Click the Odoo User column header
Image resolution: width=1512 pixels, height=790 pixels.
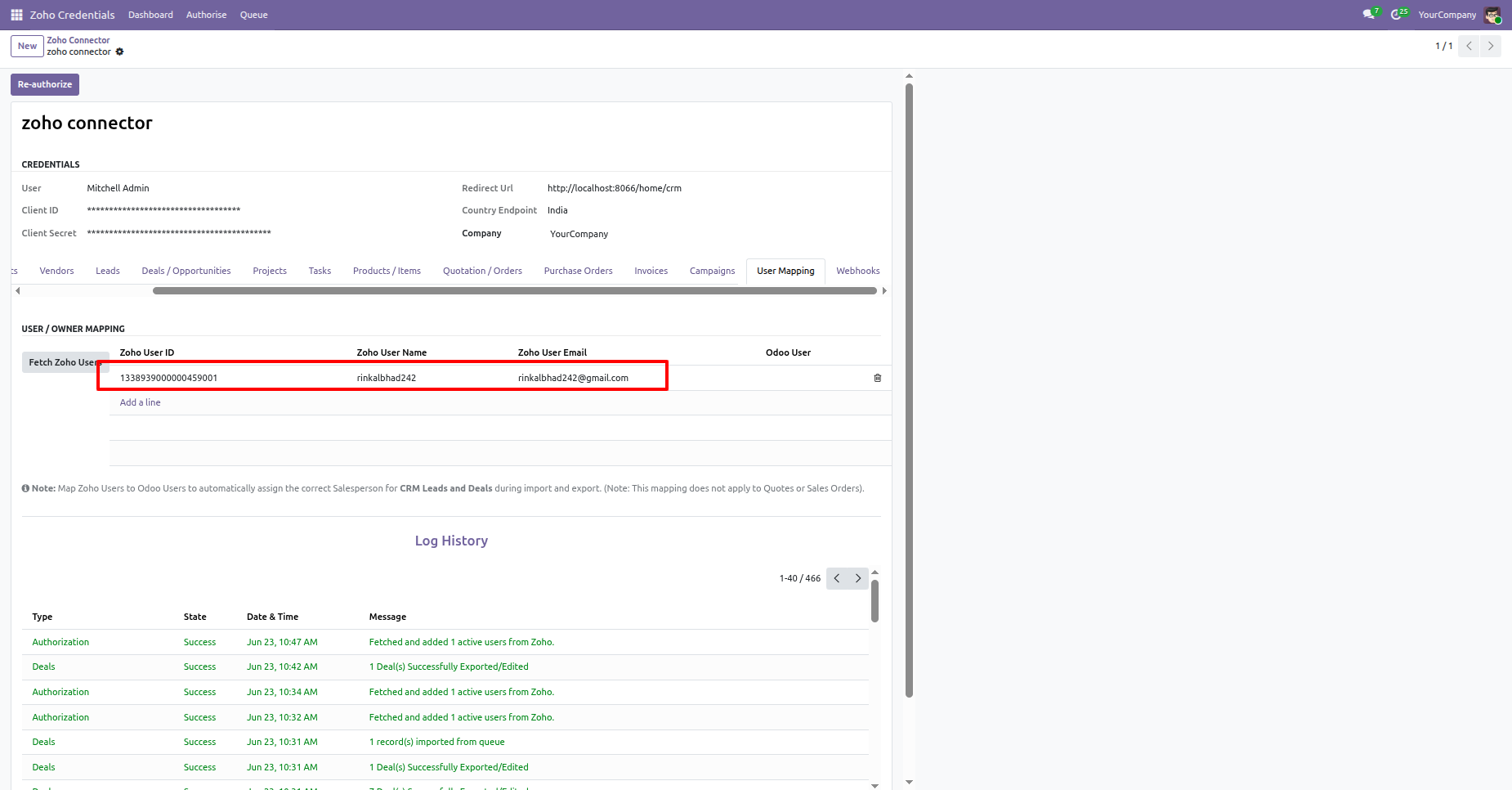[x=788, y=352]
